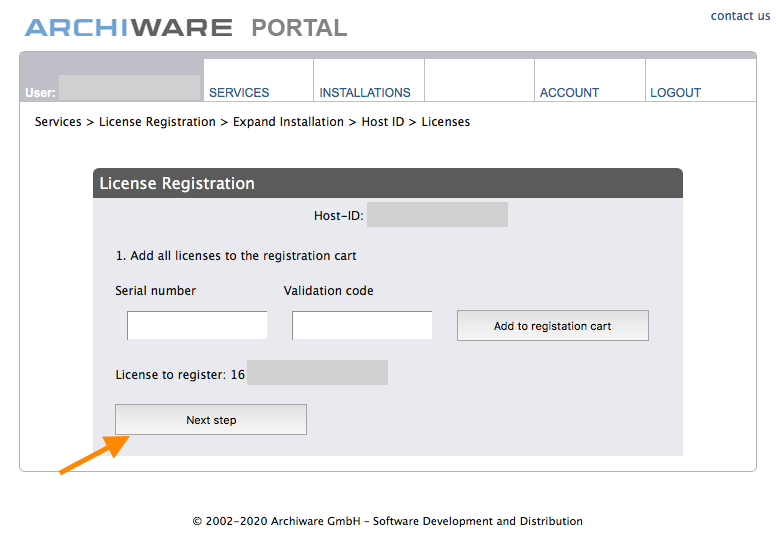The width and height of the screenshot is (777, 544).
Task: Click the Host ID breadcrumb
Action: tap(383, 122)
